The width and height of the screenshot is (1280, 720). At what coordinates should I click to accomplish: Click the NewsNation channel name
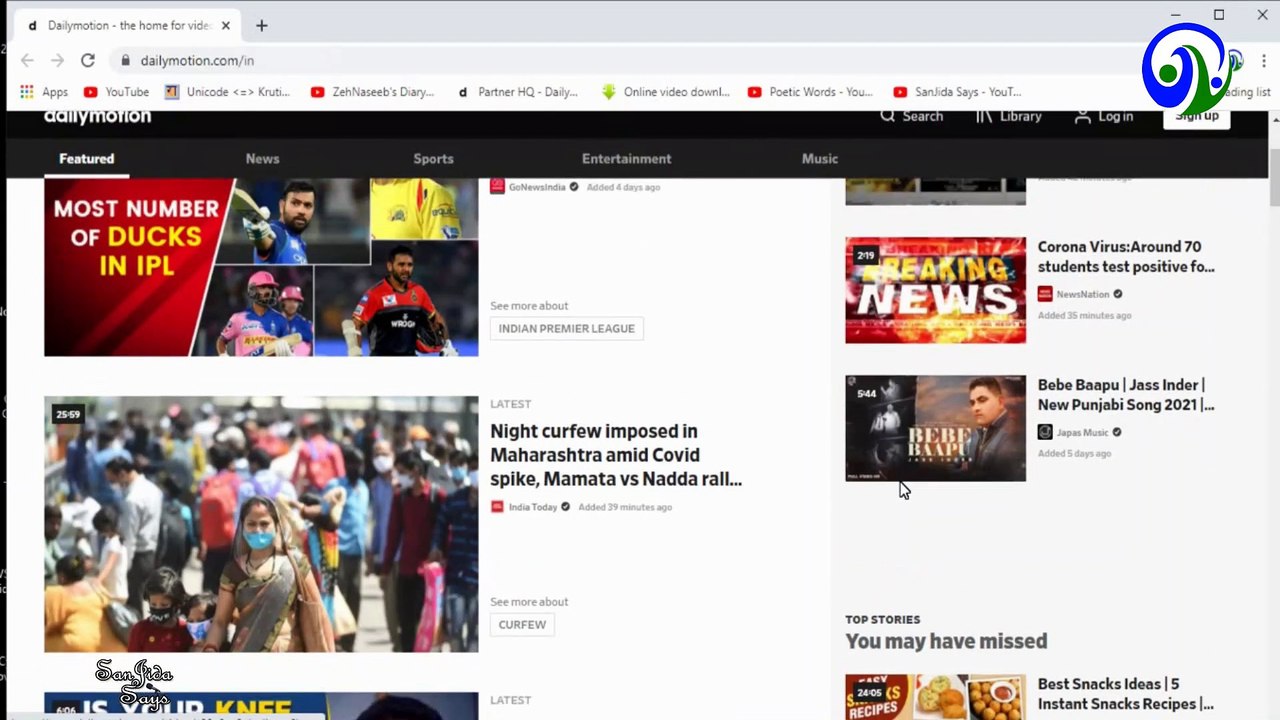pos(1083,294)
